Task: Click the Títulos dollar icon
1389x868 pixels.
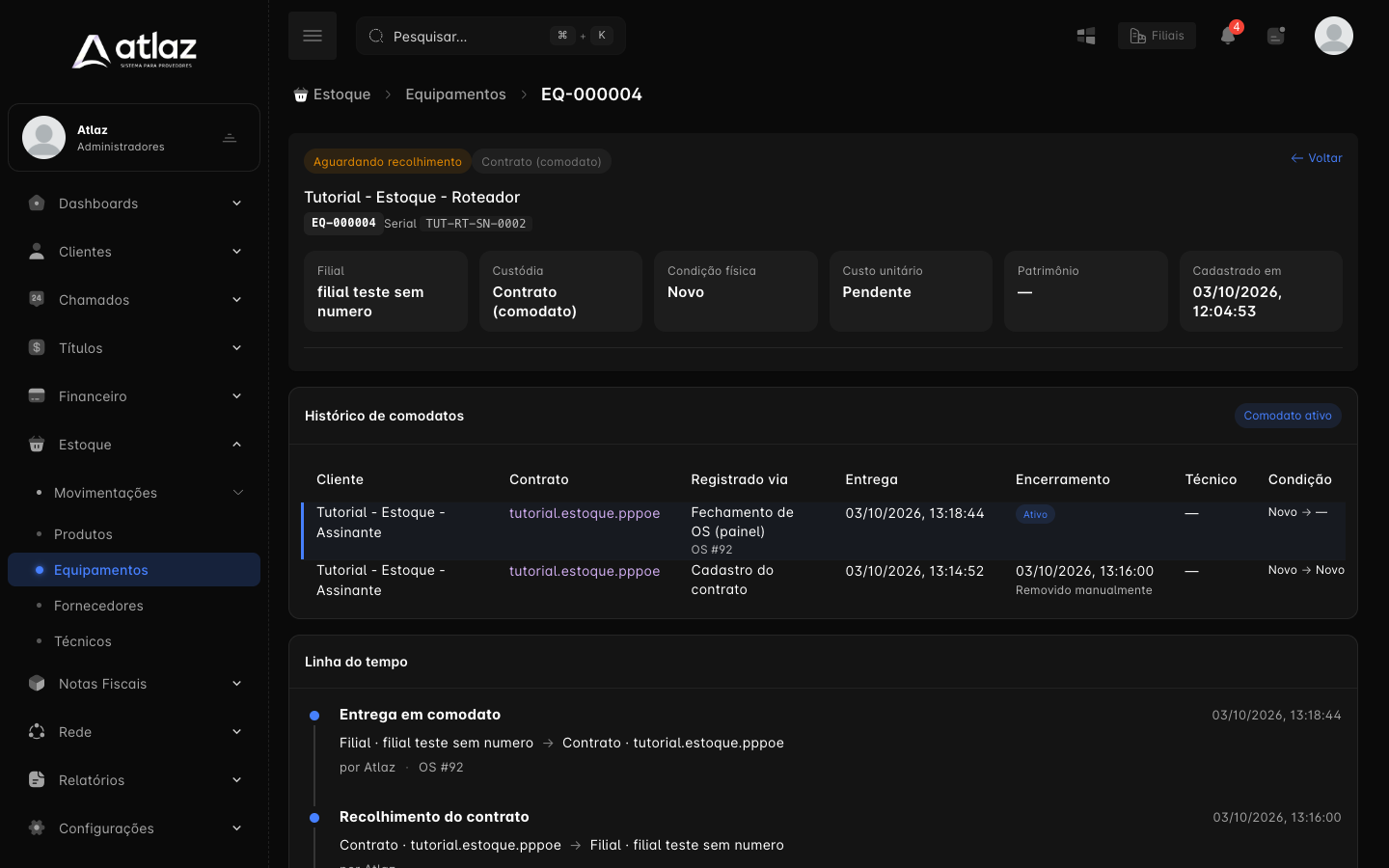Action: point(37,347)
